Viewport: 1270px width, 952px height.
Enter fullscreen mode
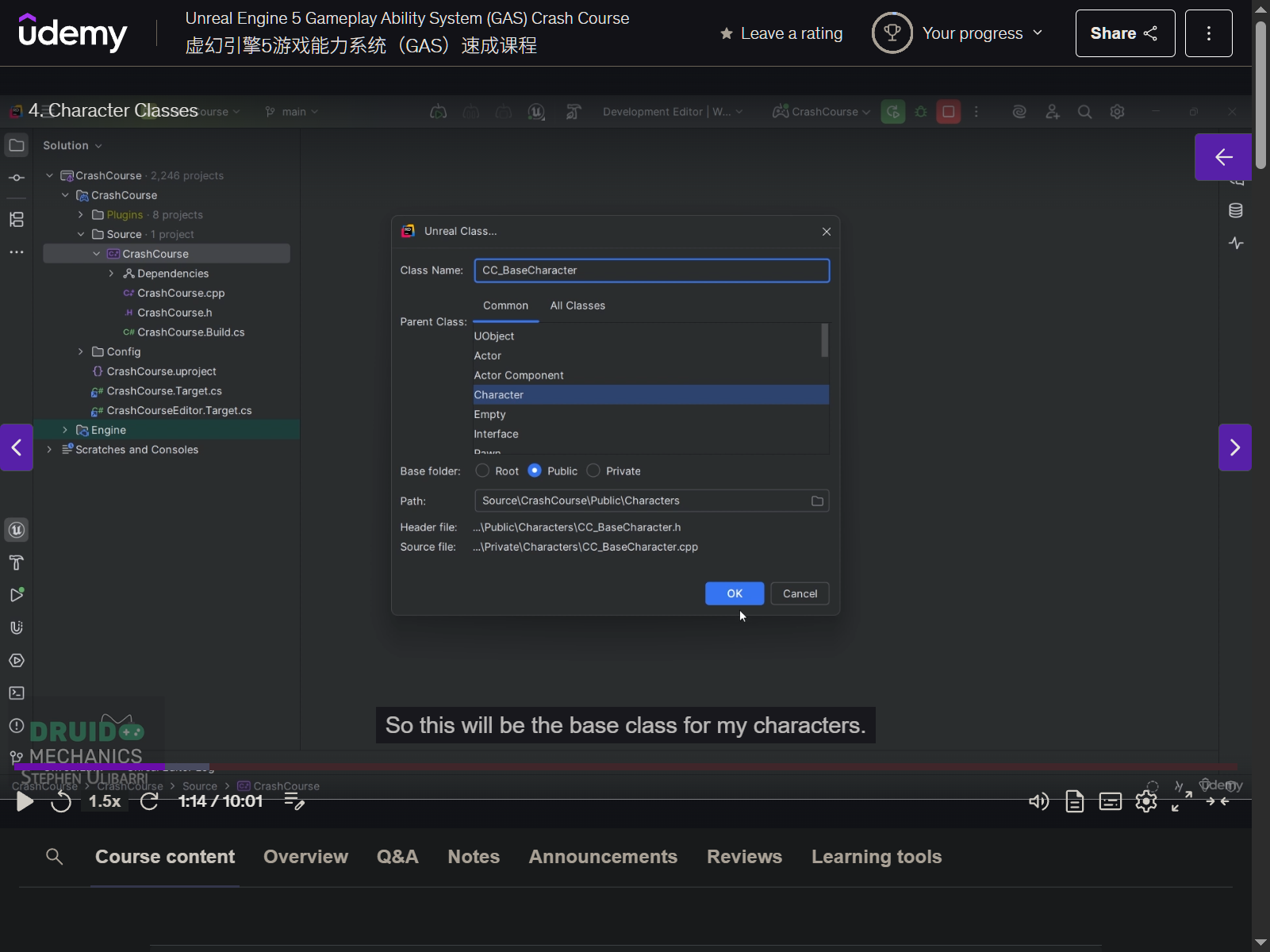click(1182, 801)
